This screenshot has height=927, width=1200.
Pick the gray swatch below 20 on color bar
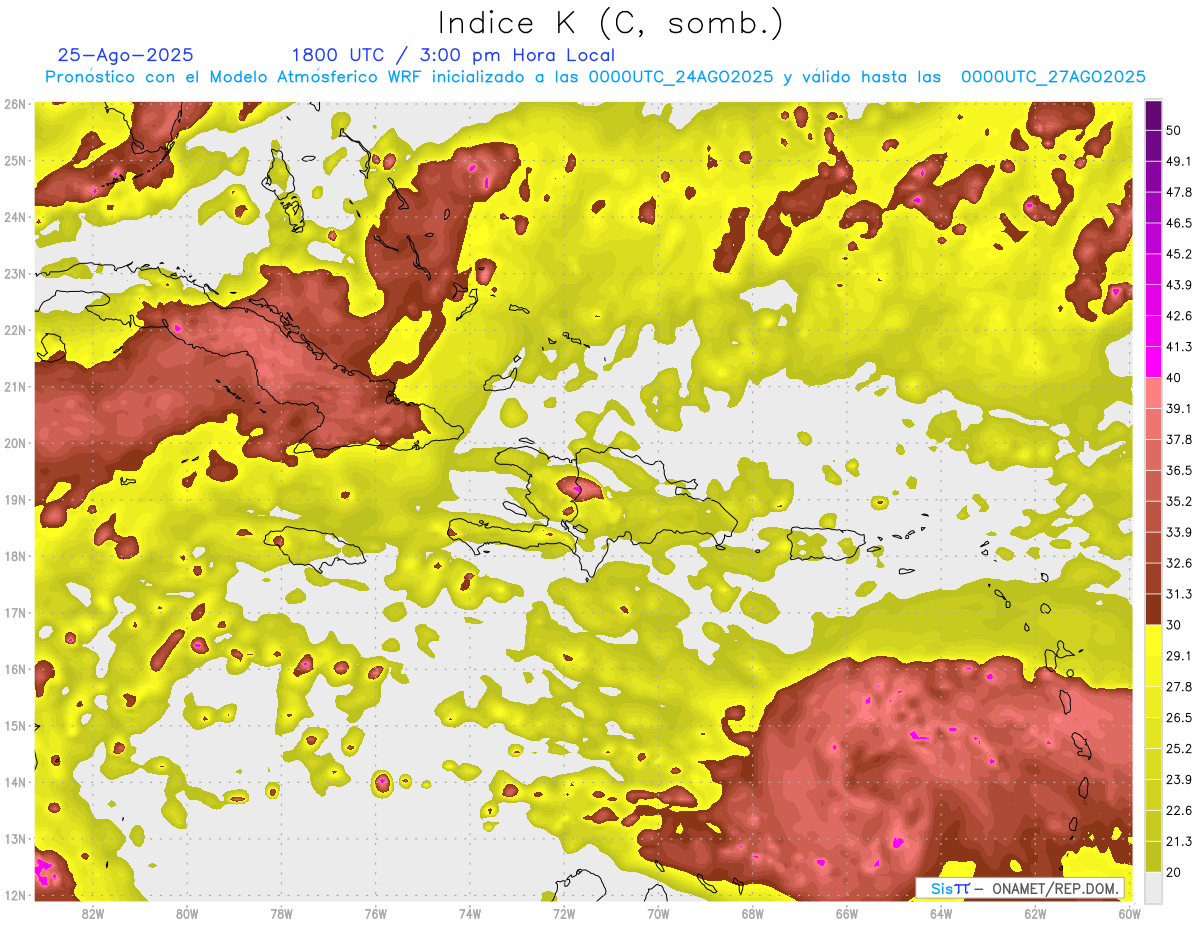1153,887
